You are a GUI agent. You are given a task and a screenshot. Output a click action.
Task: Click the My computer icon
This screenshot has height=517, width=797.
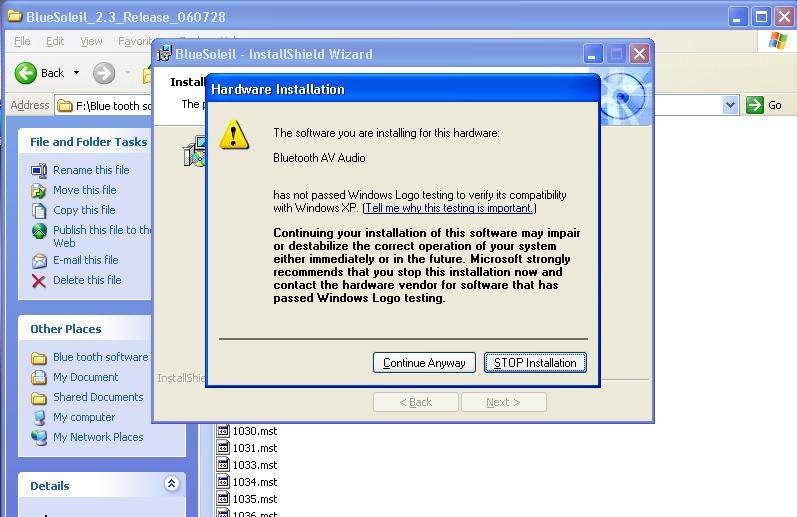pyautogui.click(x=39, y=418)
